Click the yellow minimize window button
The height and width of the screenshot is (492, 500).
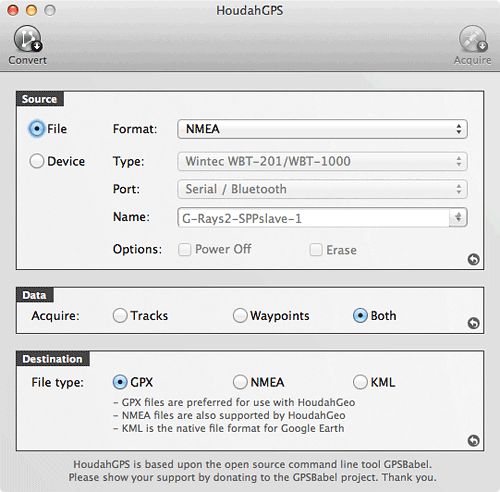click(x=32, y=10)
